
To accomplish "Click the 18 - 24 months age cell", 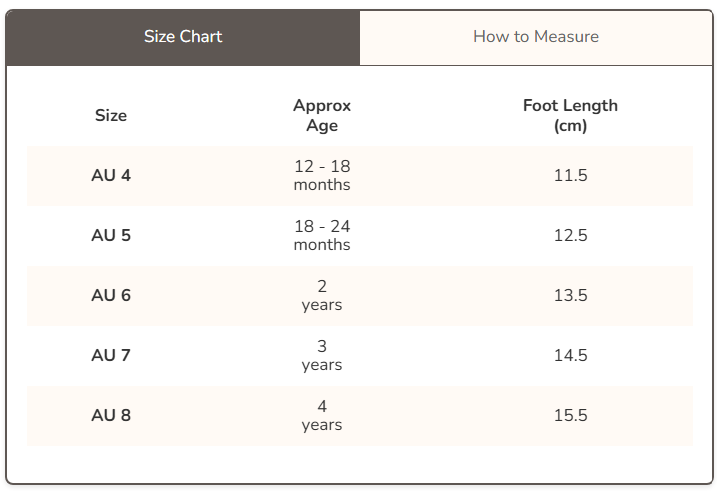I will pyautogui.click(x=322, y=236).
